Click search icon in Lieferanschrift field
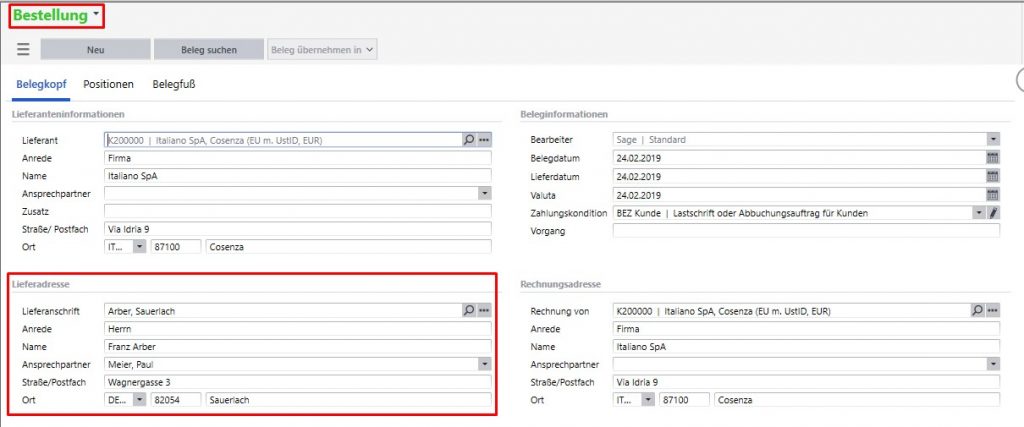1024x427 pixels. point(469,311)
